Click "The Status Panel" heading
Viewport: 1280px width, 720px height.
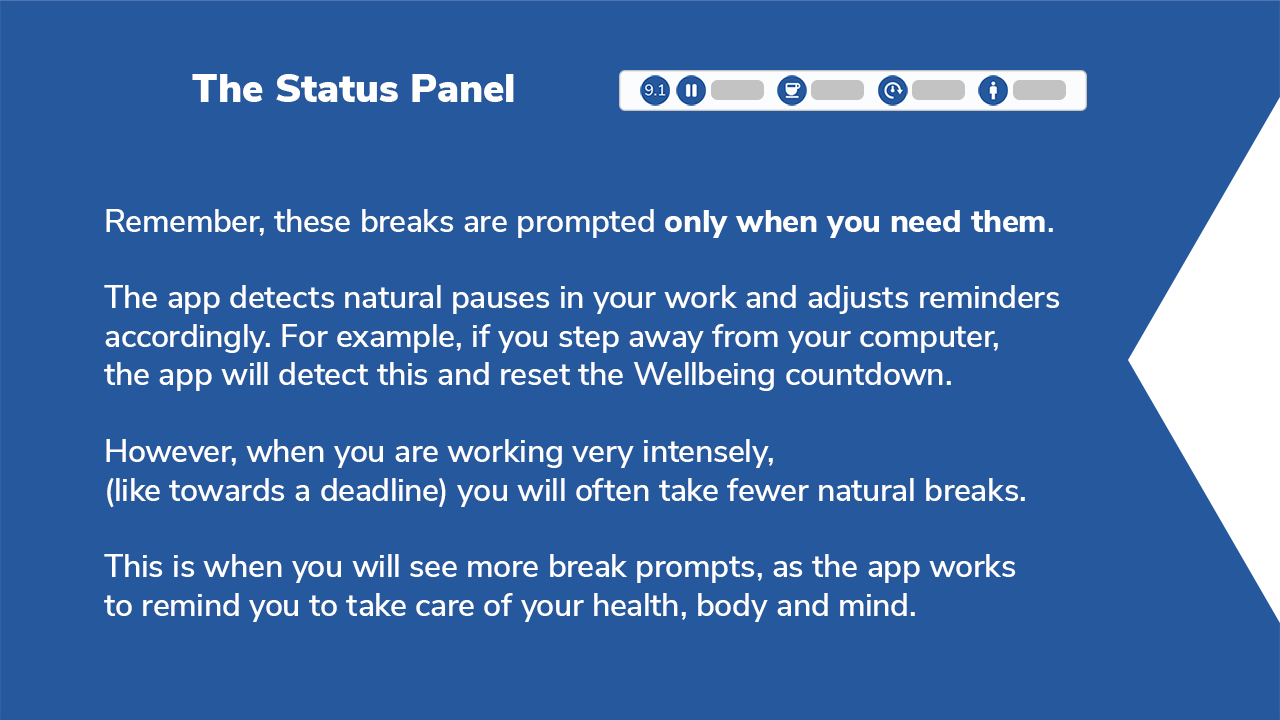tap(353, 90)
